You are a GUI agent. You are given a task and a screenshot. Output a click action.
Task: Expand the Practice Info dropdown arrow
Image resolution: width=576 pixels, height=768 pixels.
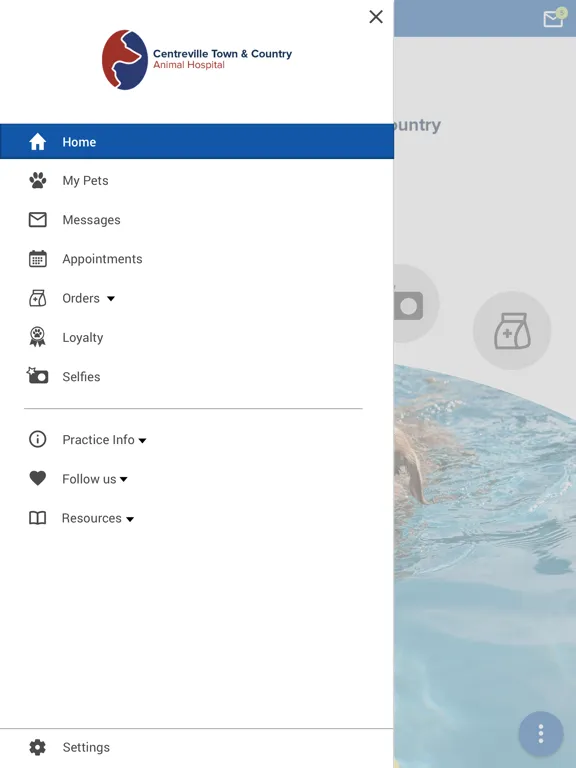[x=143, y=440]
